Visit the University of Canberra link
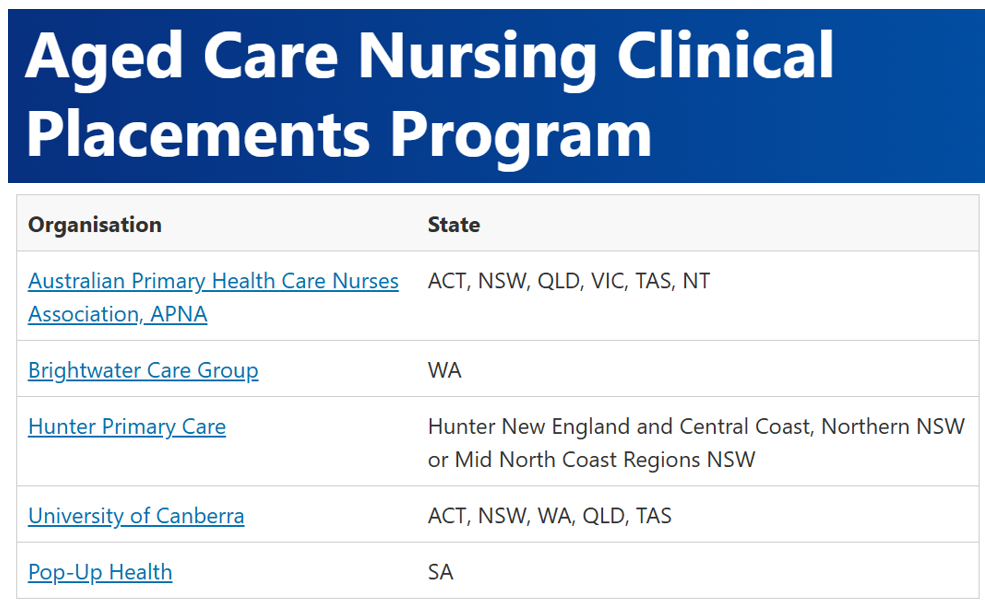 136,515
